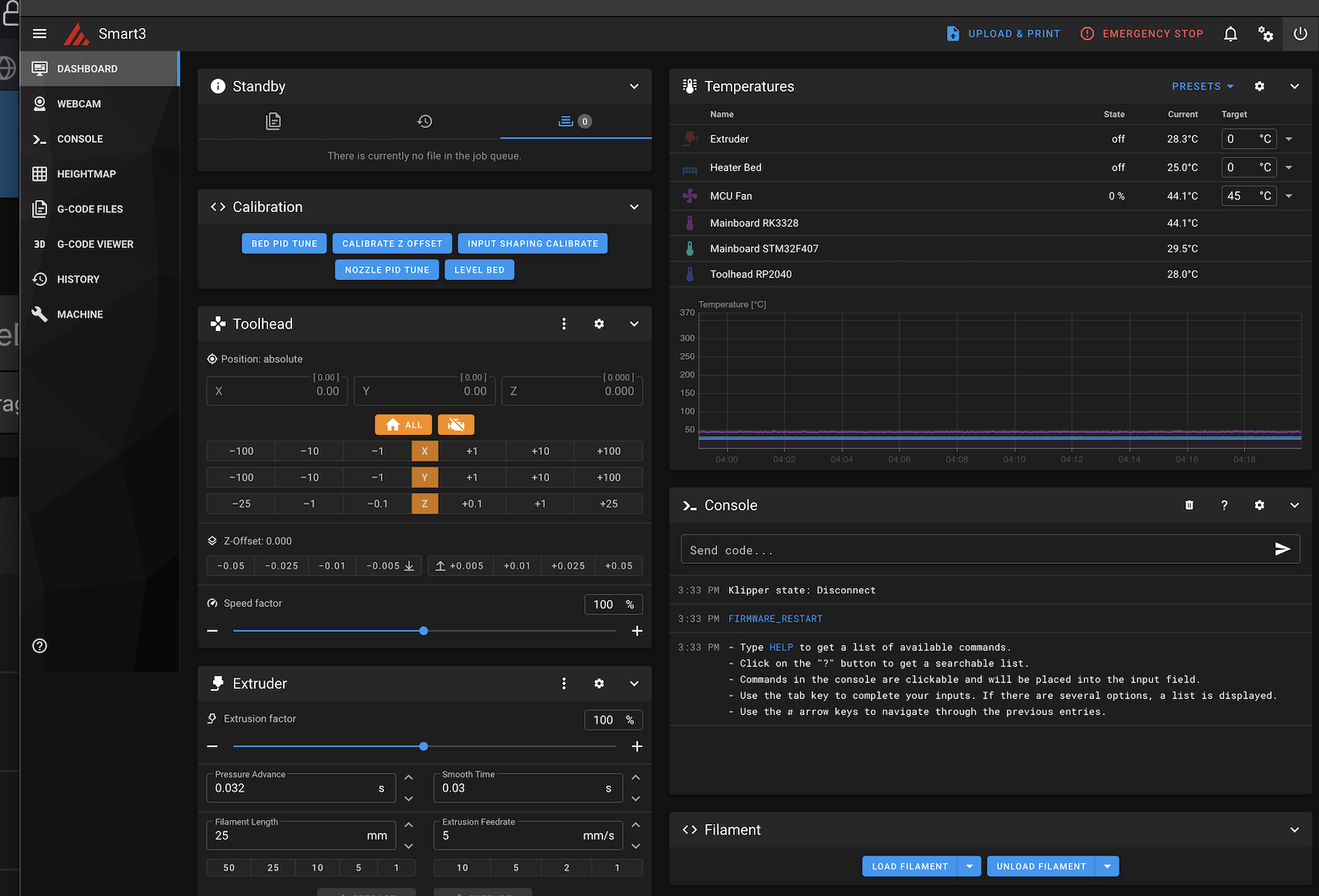
Task: Click the Send code console input
Action: pyautogui.click(x=976, y=550)
